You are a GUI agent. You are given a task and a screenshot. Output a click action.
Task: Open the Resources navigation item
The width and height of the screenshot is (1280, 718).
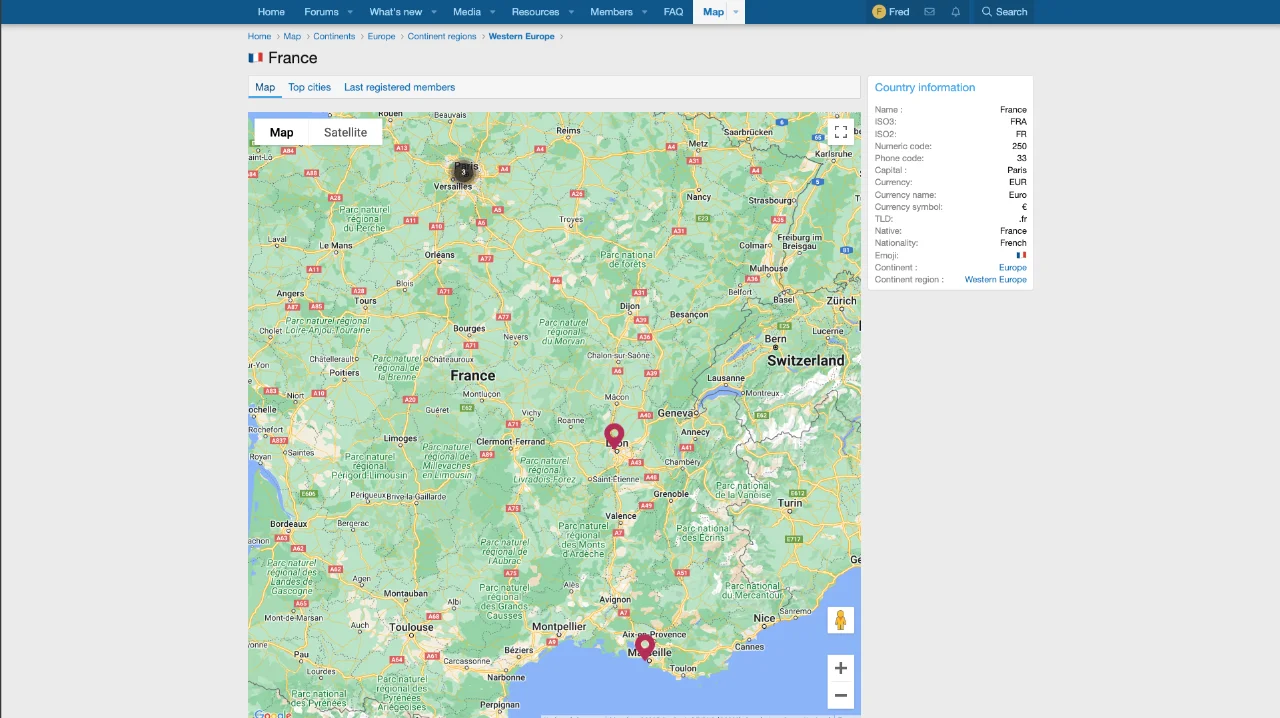coord(535,12)
